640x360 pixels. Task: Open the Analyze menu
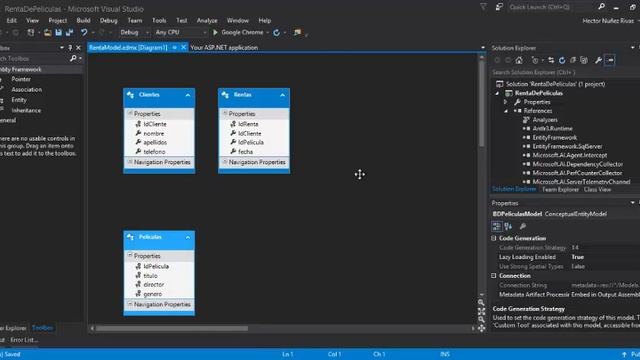[207, 20]
